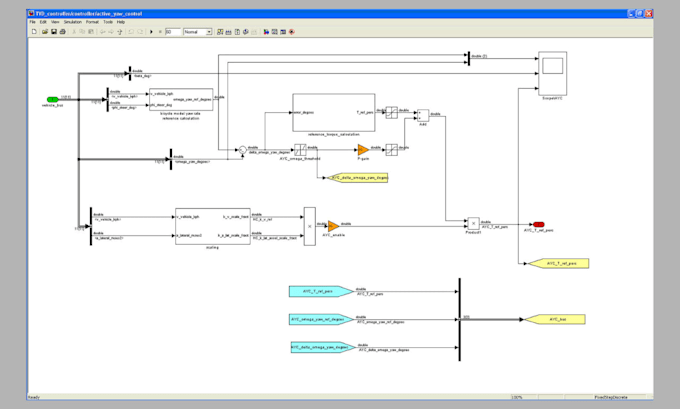Select the cyan AYC_delta_omega_yaw From tag

coord(323,347)
